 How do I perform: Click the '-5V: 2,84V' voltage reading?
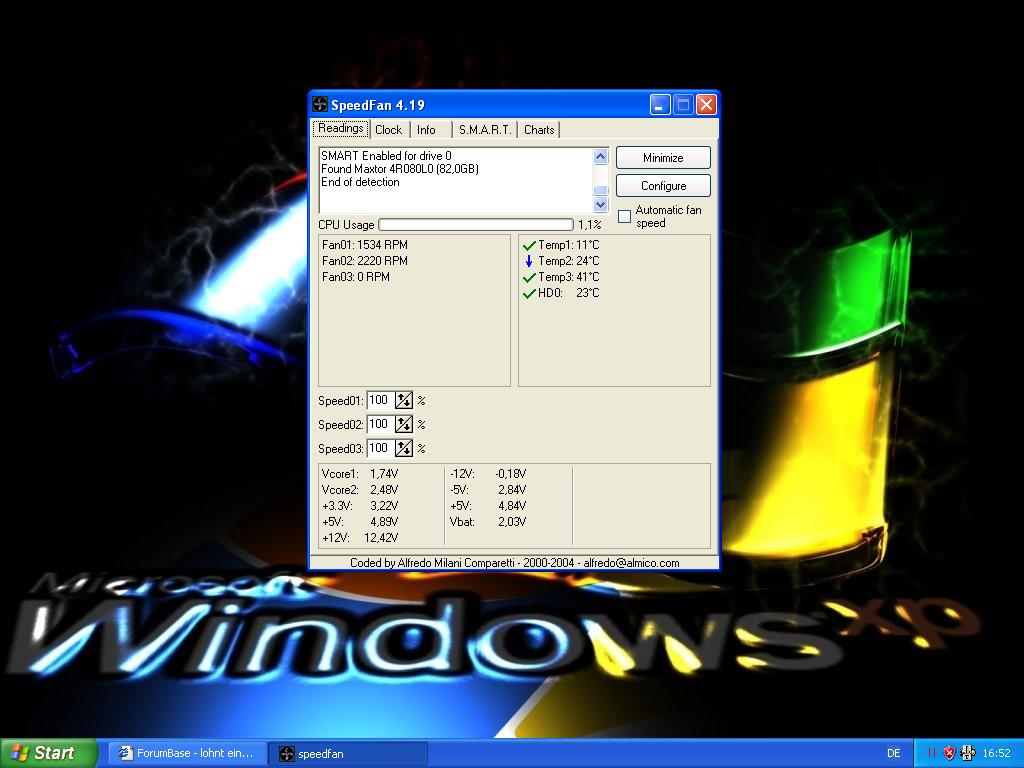[488, 490]
